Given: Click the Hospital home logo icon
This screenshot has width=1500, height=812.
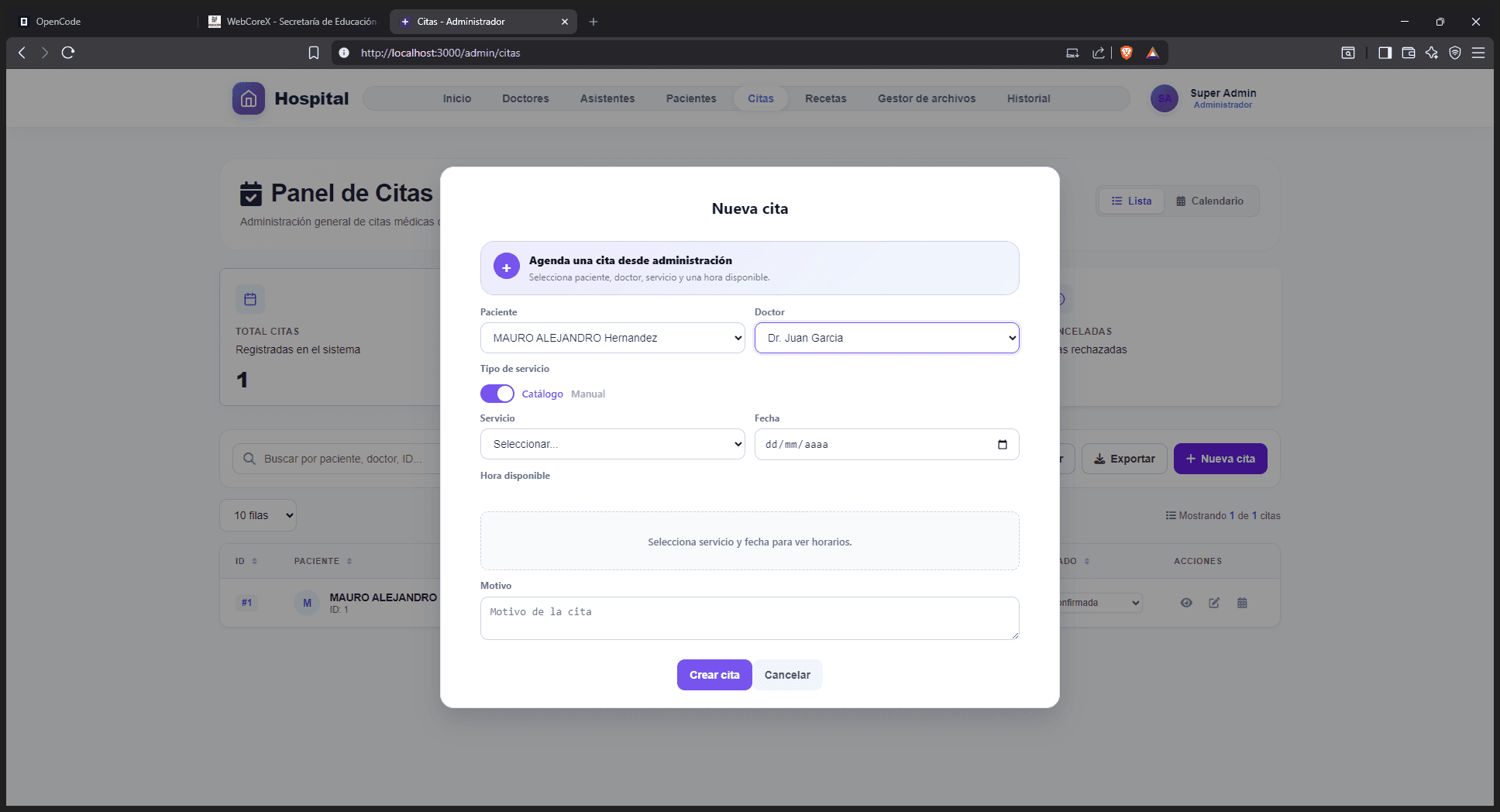Looking at the screenshot, I should tap(249, 98).
